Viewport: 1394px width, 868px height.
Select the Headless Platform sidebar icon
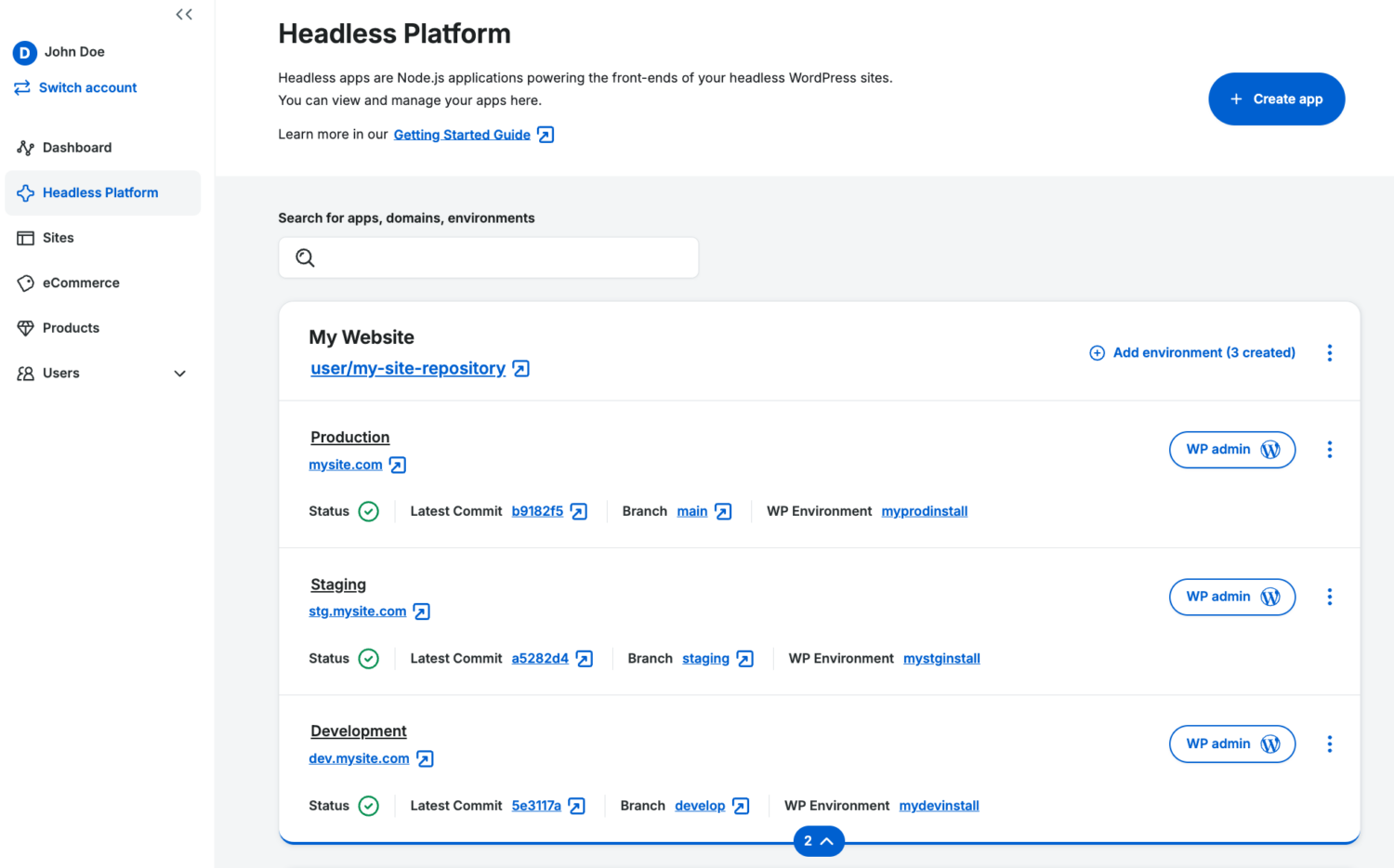[24, 192]
